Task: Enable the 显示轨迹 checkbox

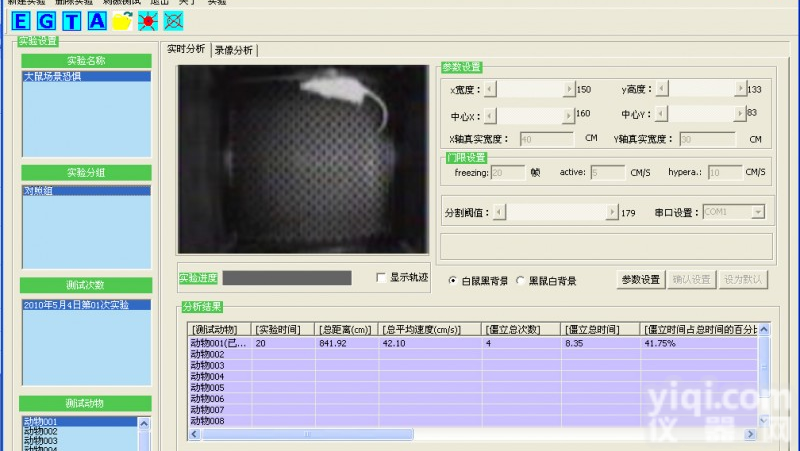Action: point(381,278)
